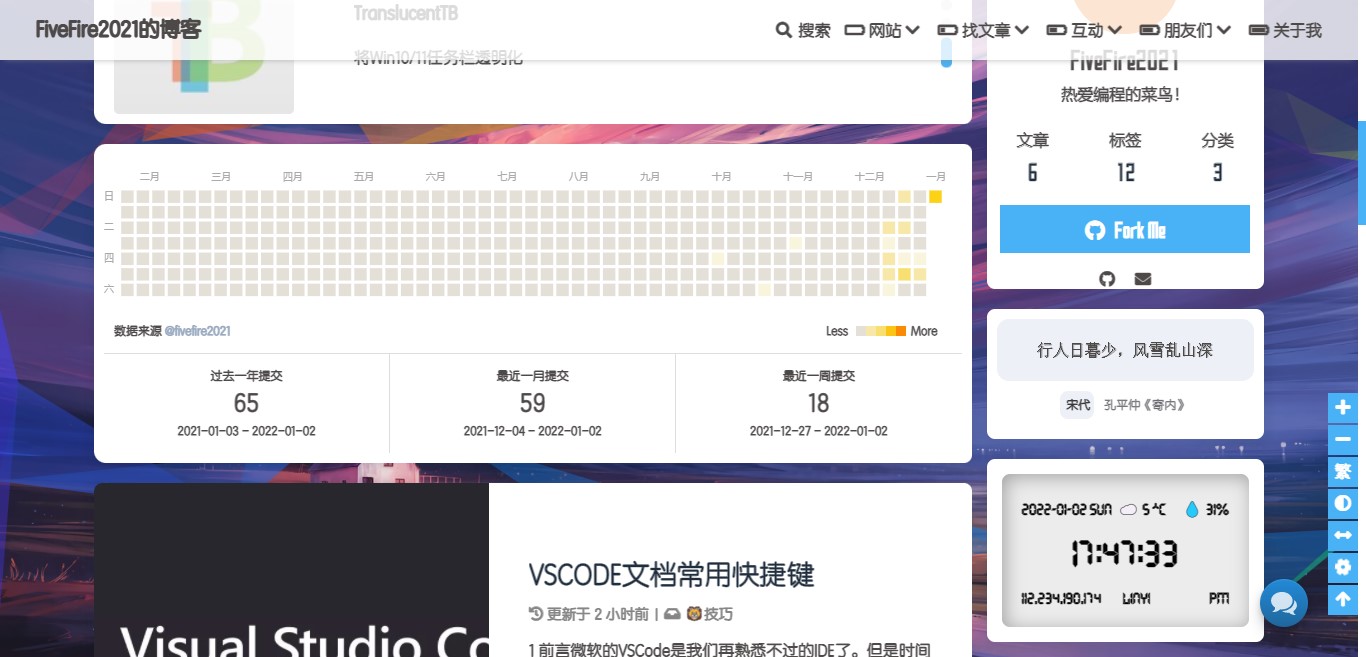Viewport: 1366px width, 657px height.
Task: Click the search magnifier icon
Action: [x=784, y=30]
